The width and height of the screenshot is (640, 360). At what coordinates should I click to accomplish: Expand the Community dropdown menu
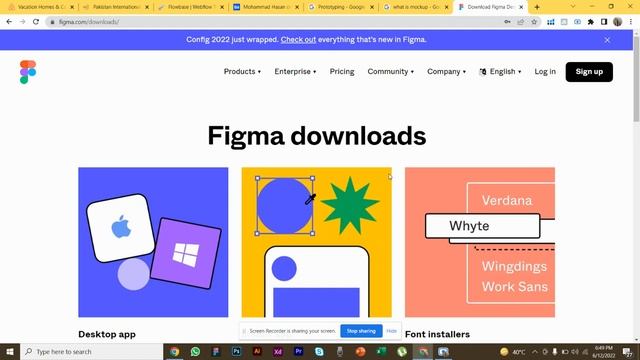pyautogui.click(x=391, y=71)
